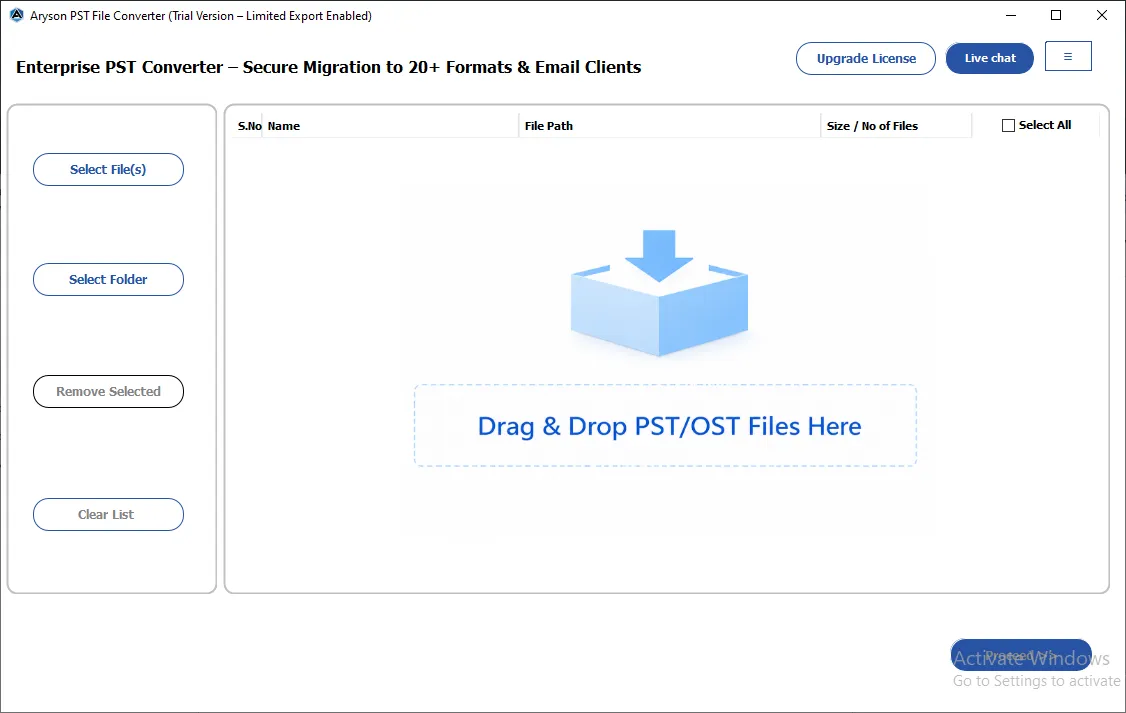Click the Size / No of Files header
The height and width of the screenshot is (713, 1126).
(x=896, y=126)
